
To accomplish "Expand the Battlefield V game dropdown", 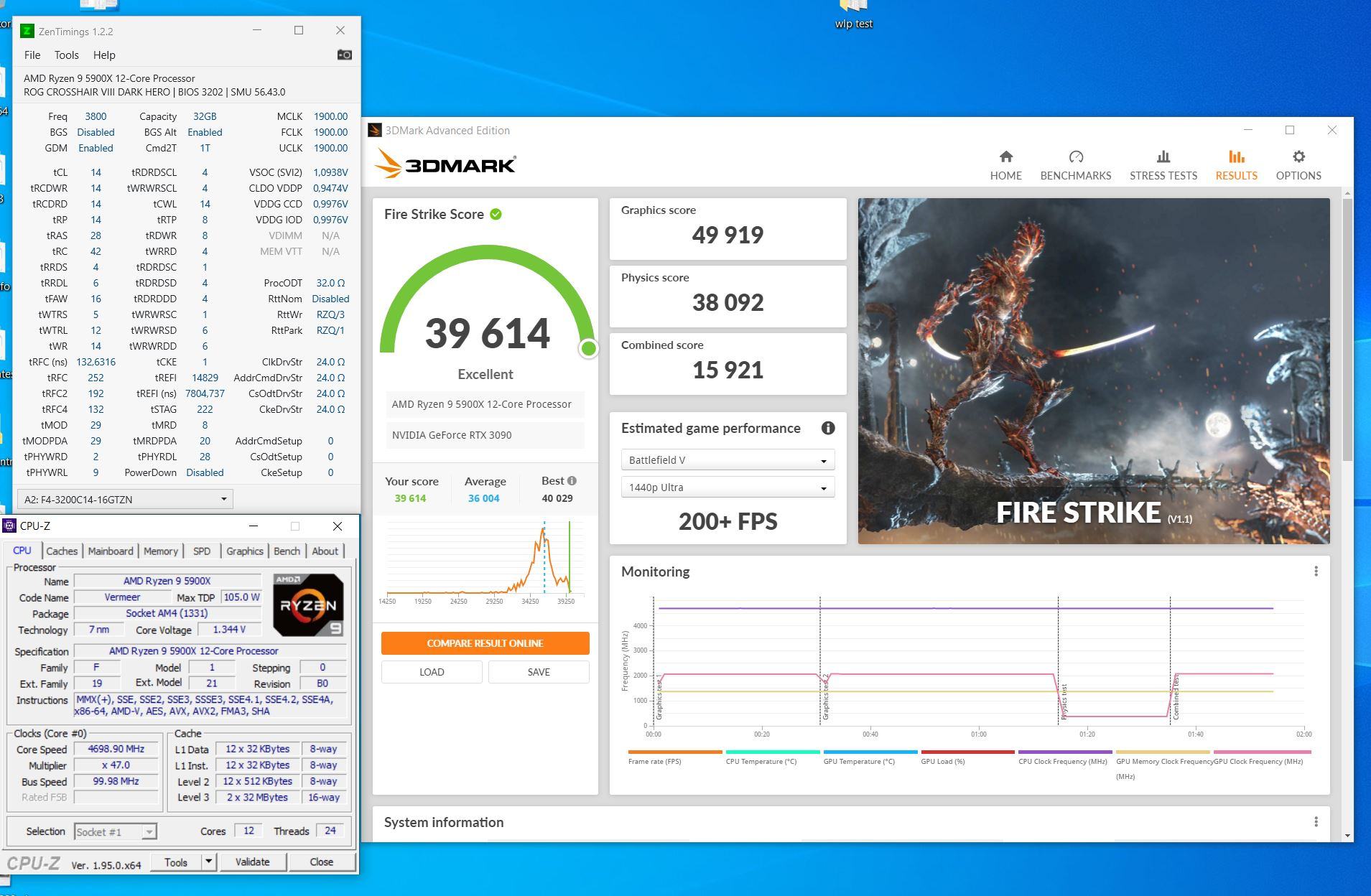I will (728, 460).
